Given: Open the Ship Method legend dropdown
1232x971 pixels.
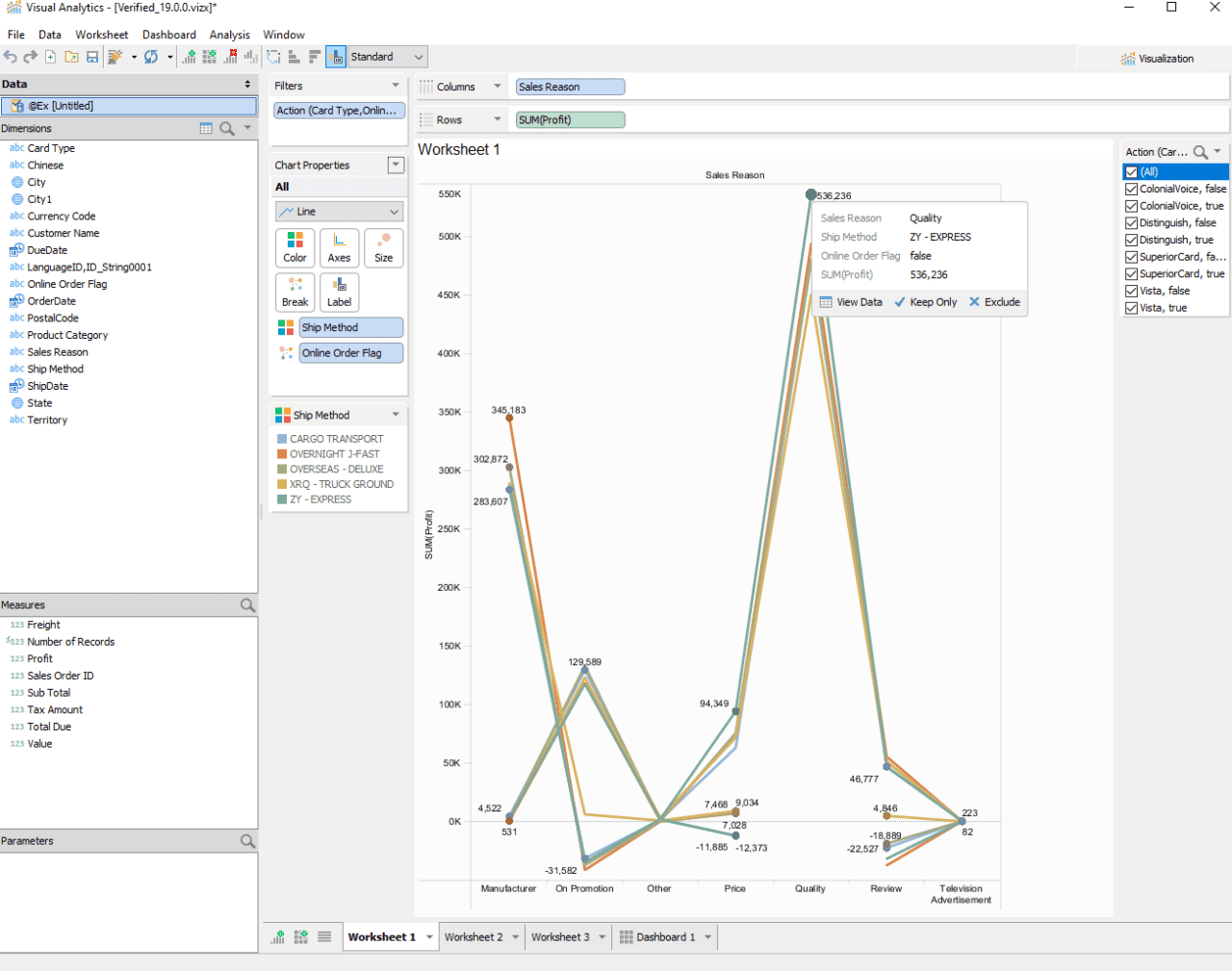Looking at the screenshot, I should (398, 415).
